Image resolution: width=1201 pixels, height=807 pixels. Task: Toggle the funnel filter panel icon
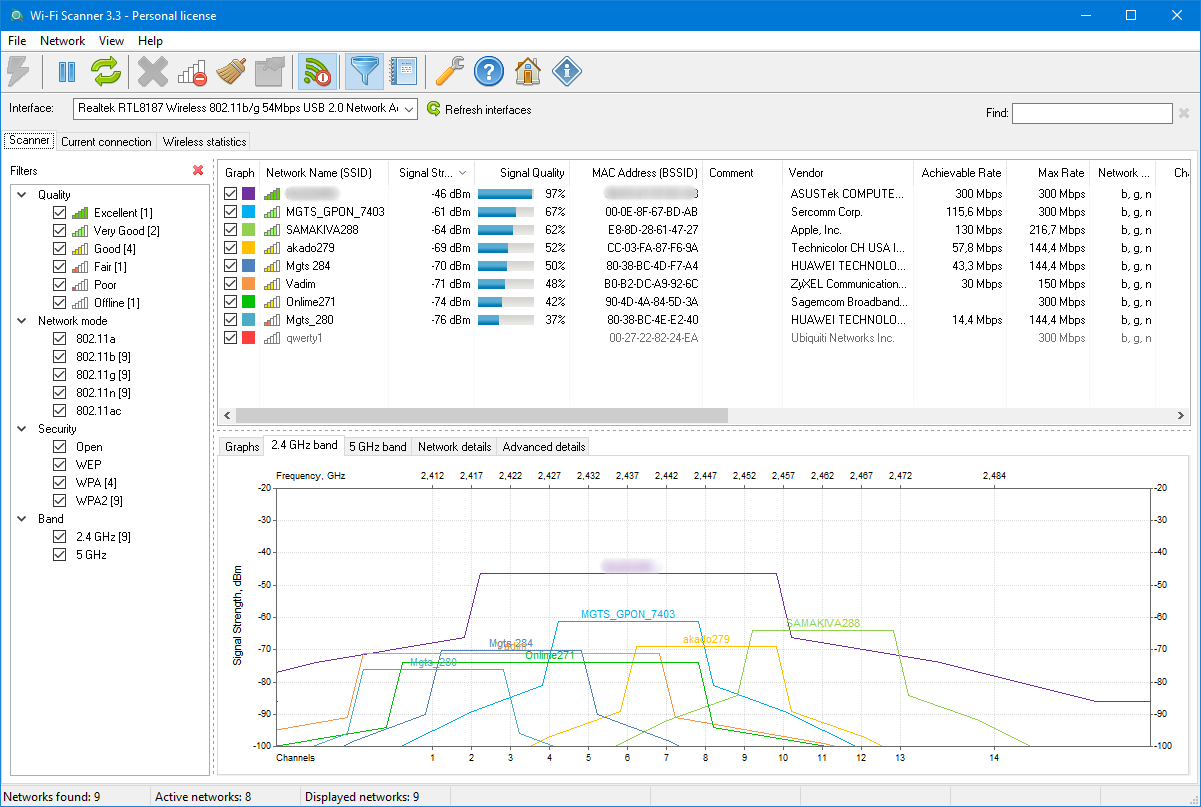point(364,71)
